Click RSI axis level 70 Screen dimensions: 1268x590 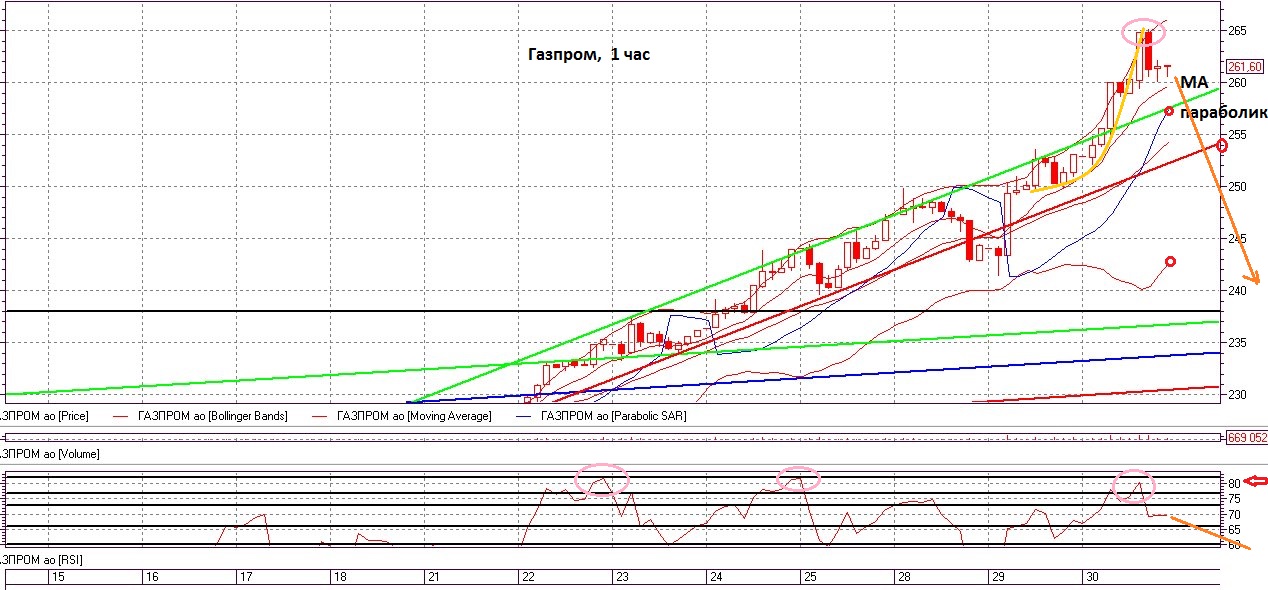tap(1234, 514)
